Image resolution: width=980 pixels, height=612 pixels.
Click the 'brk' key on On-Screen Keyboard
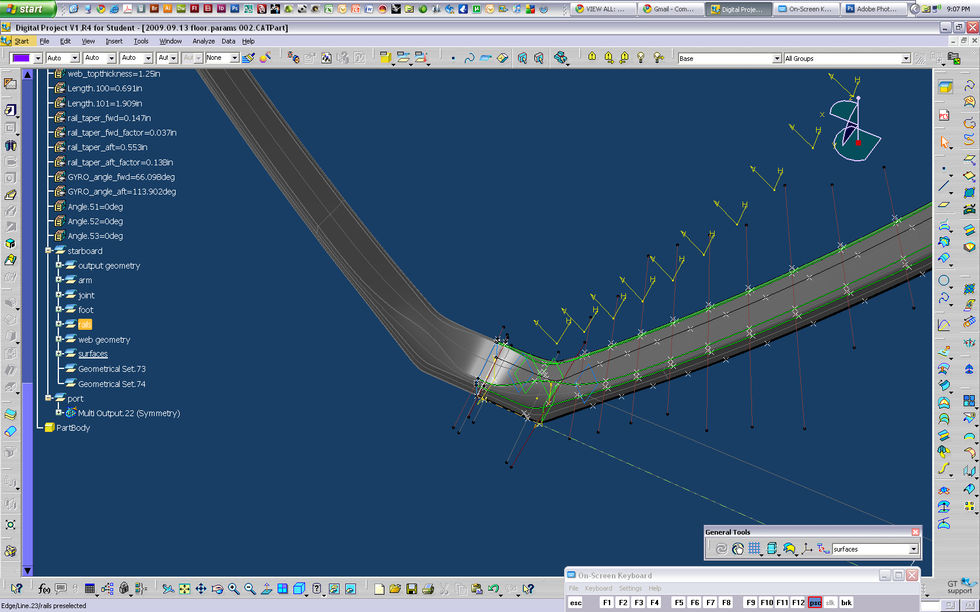(846, 603)
